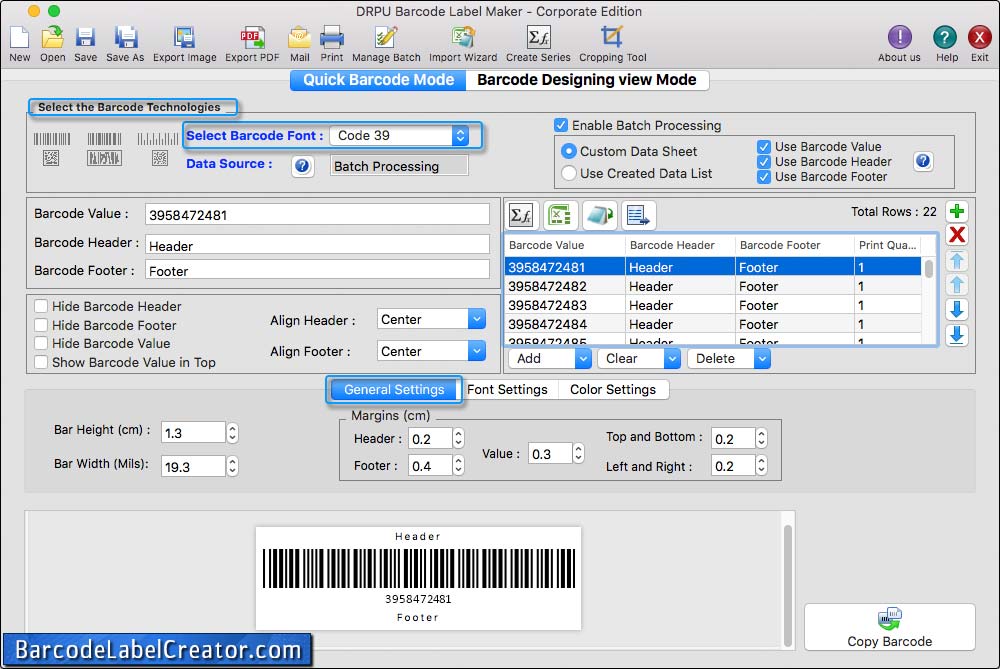Click the Footer margin stepper

(x=459, y=465)
